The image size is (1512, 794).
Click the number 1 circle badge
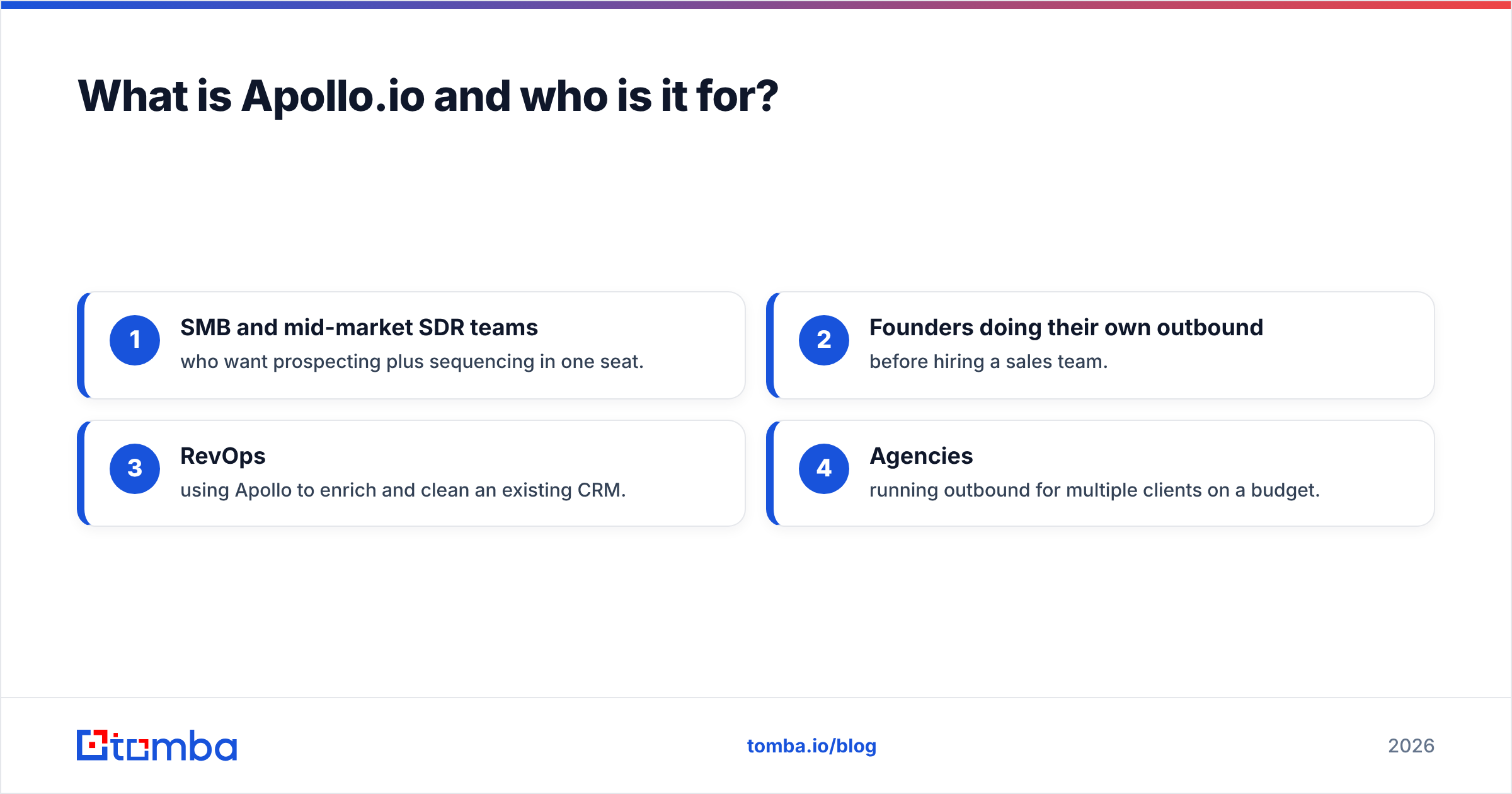[135, 340]
